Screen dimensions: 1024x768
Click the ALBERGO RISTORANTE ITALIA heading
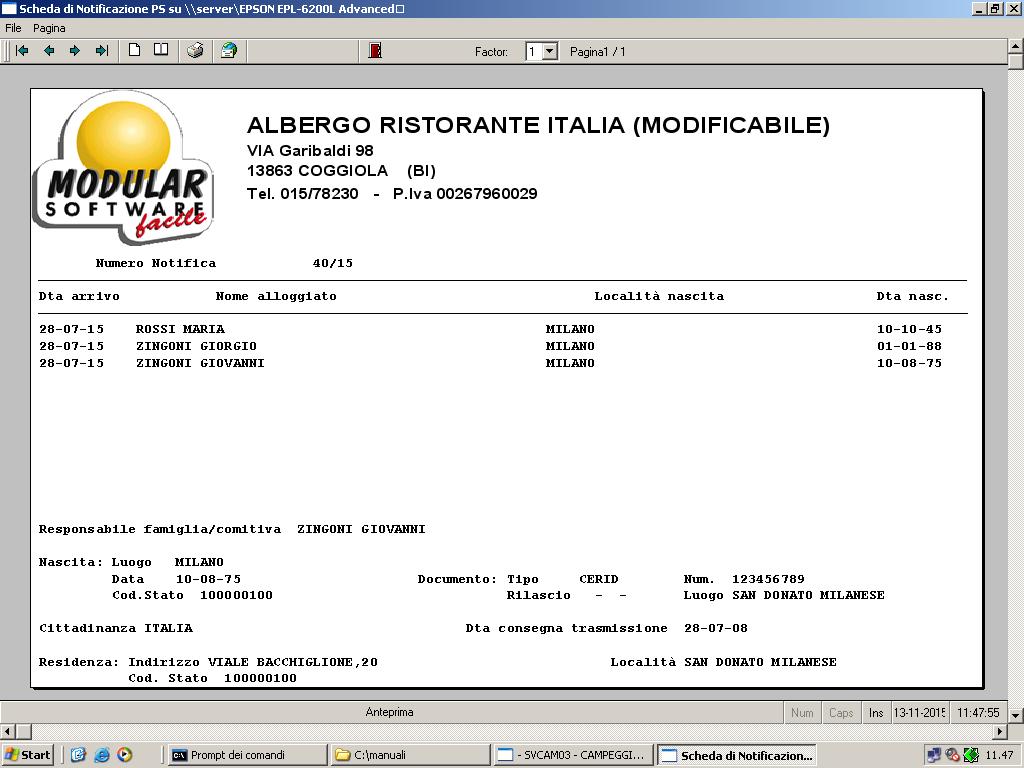(538, 125)
